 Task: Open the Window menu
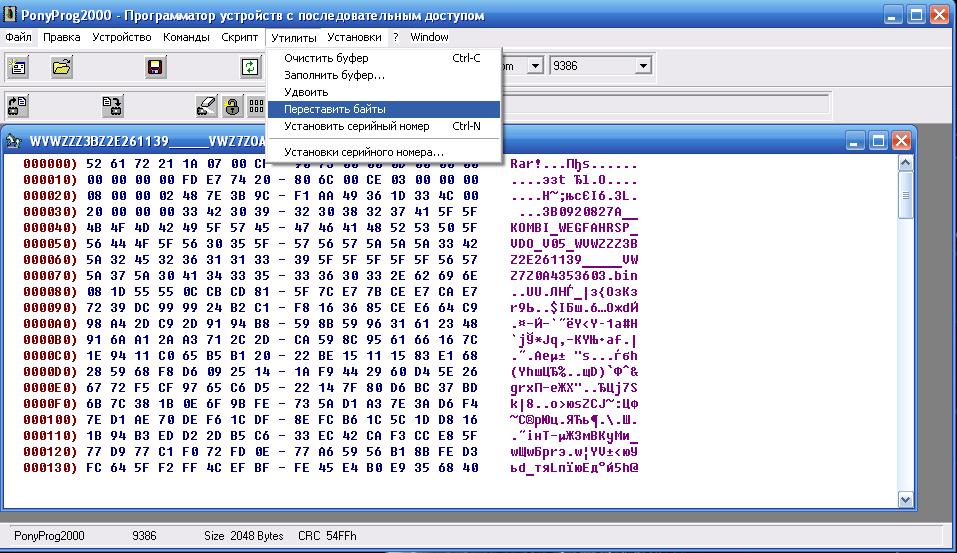[x=429, y=37]
